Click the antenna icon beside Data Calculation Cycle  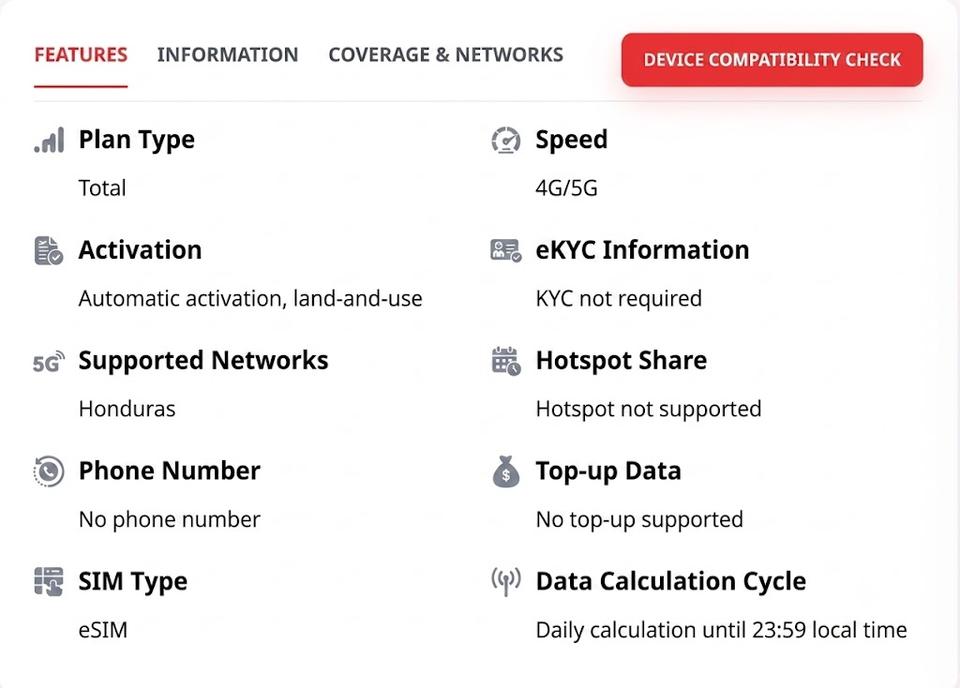click(506, 581)
